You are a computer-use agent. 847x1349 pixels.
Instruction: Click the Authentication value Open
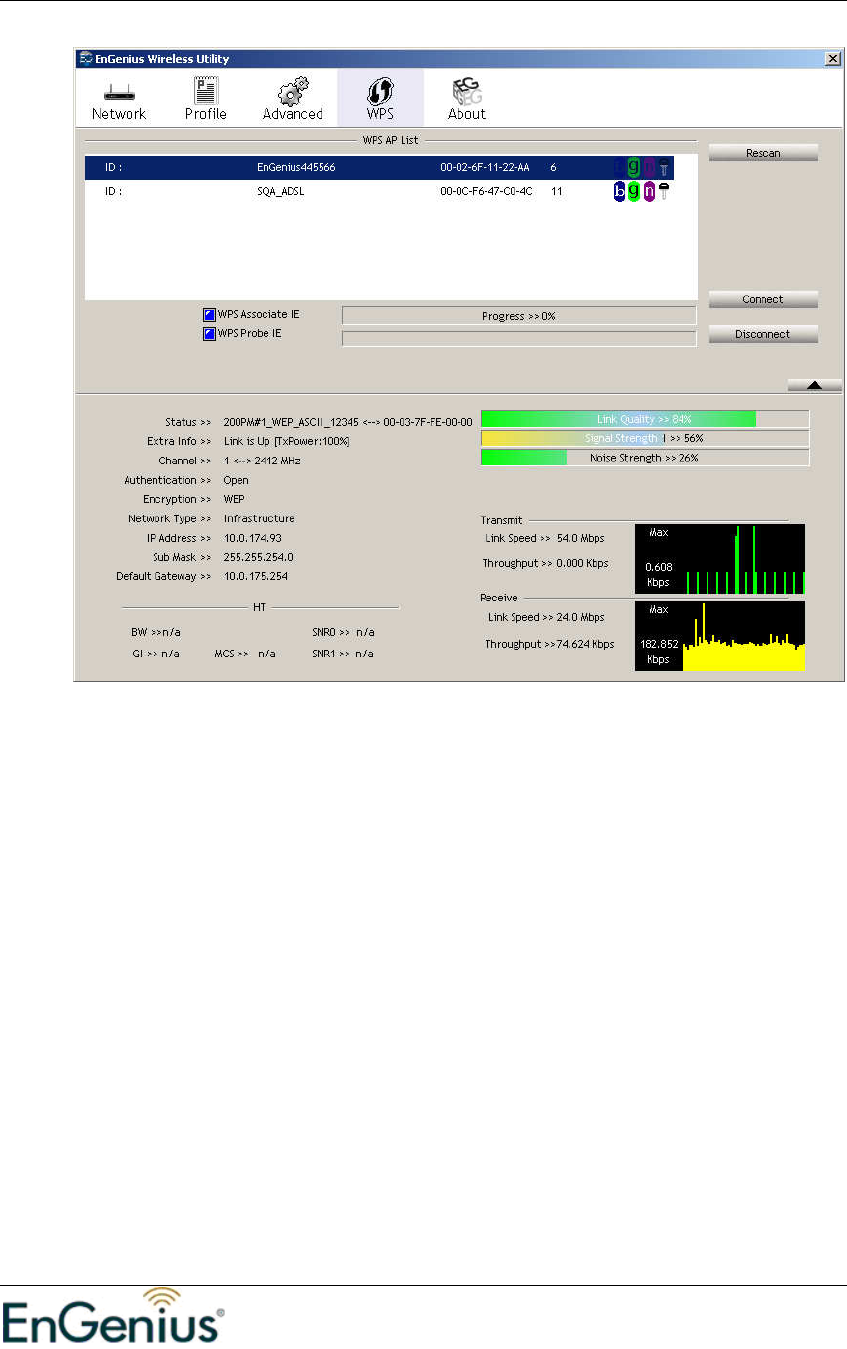coord(236,480)
